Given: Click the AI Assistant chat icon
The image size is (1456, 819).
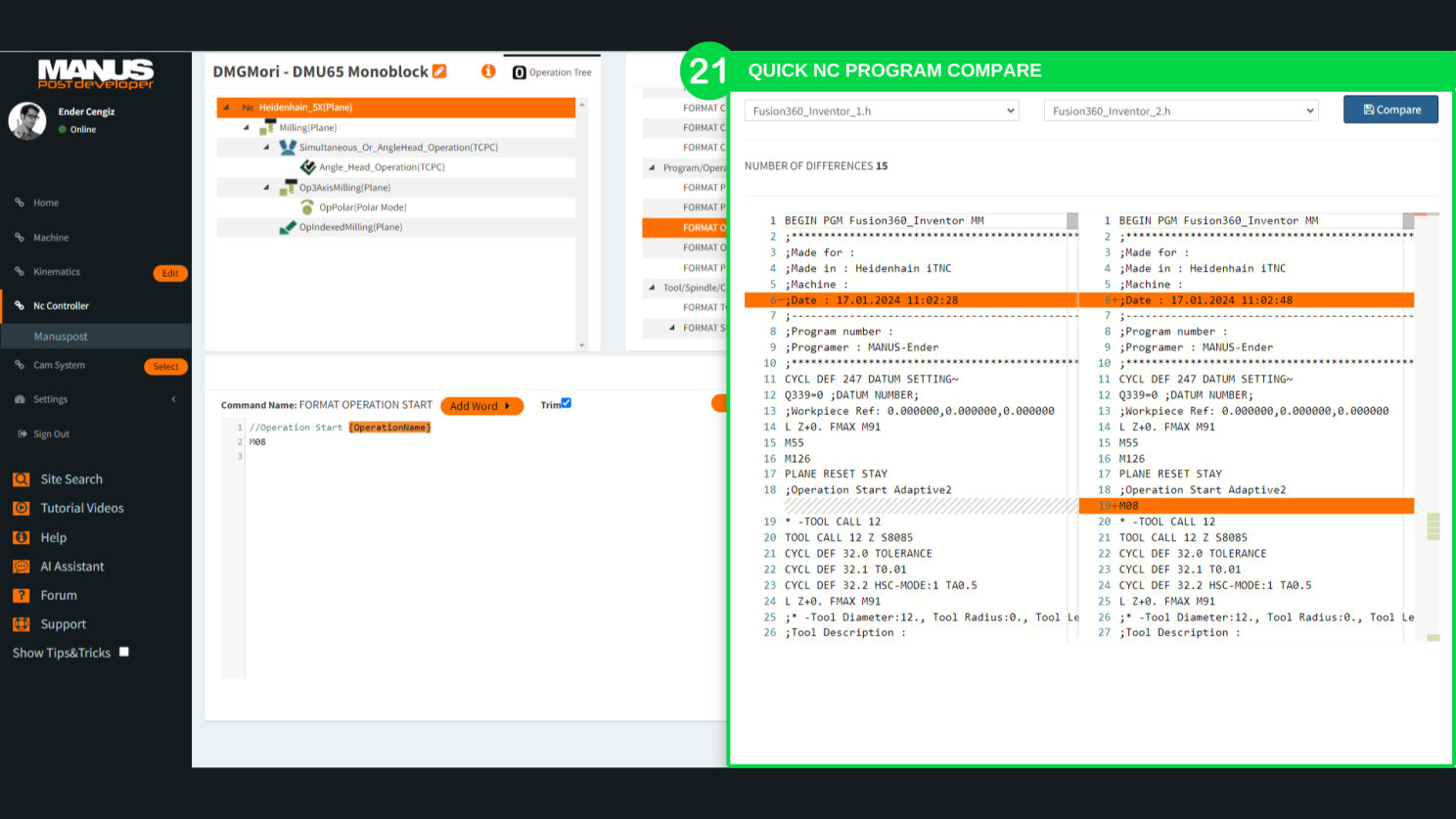Looking at the screenshot, I should (21, 567).
